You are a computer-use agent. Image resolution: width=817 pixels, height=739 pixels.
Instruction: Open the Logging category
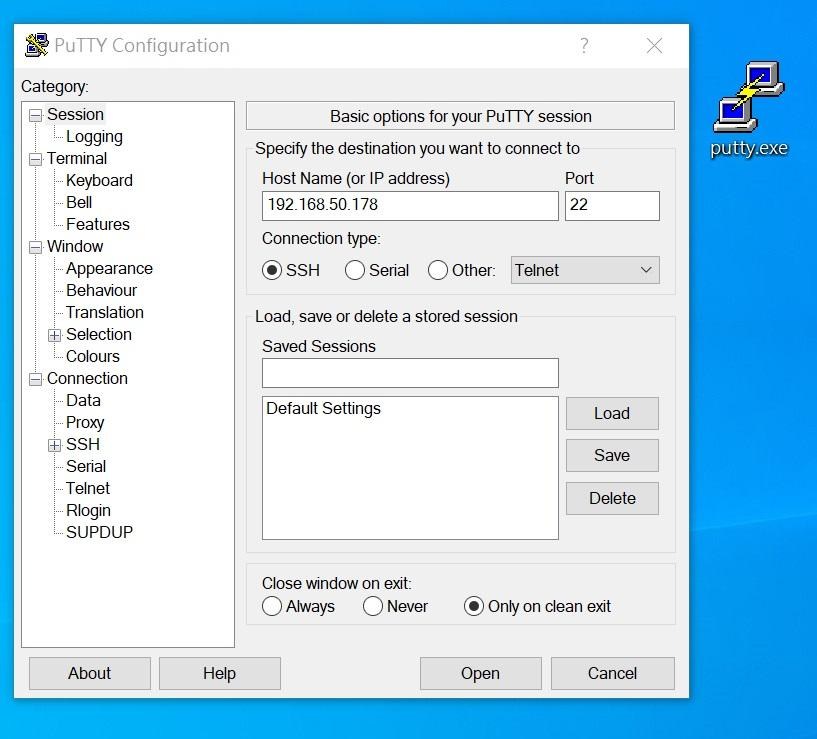point(94,137)
